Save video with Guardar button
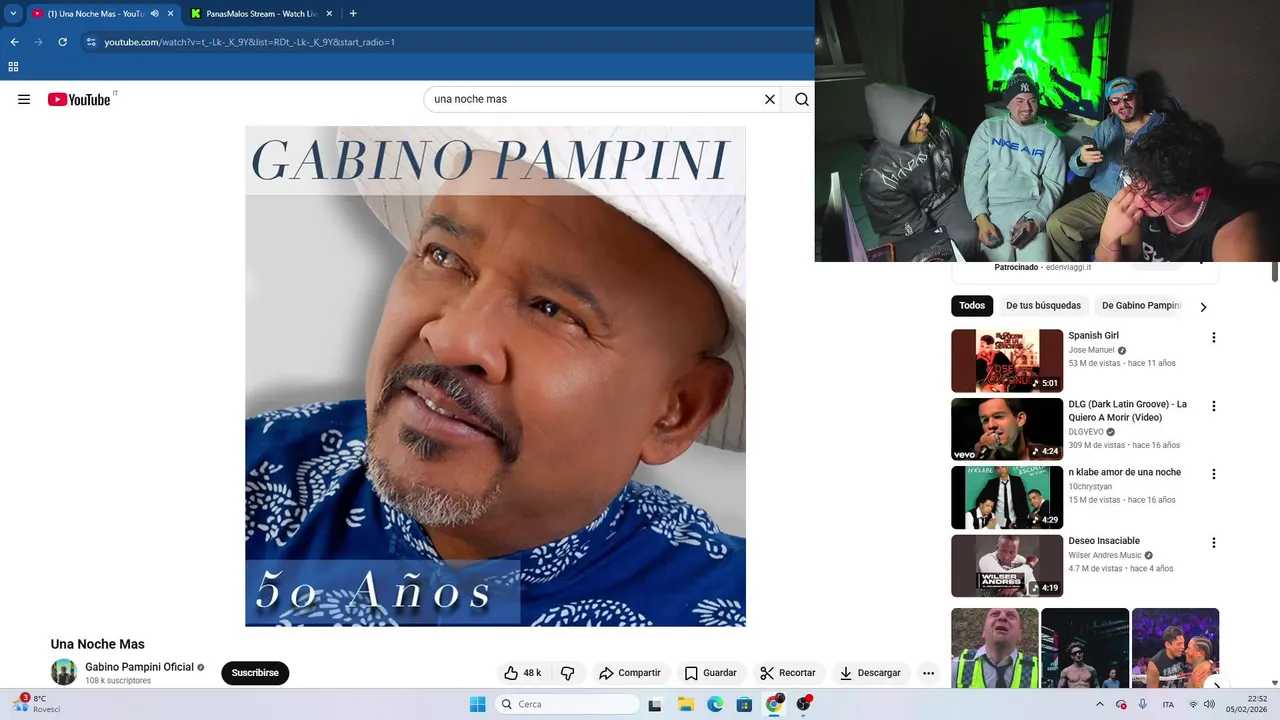 click(710, 673)
